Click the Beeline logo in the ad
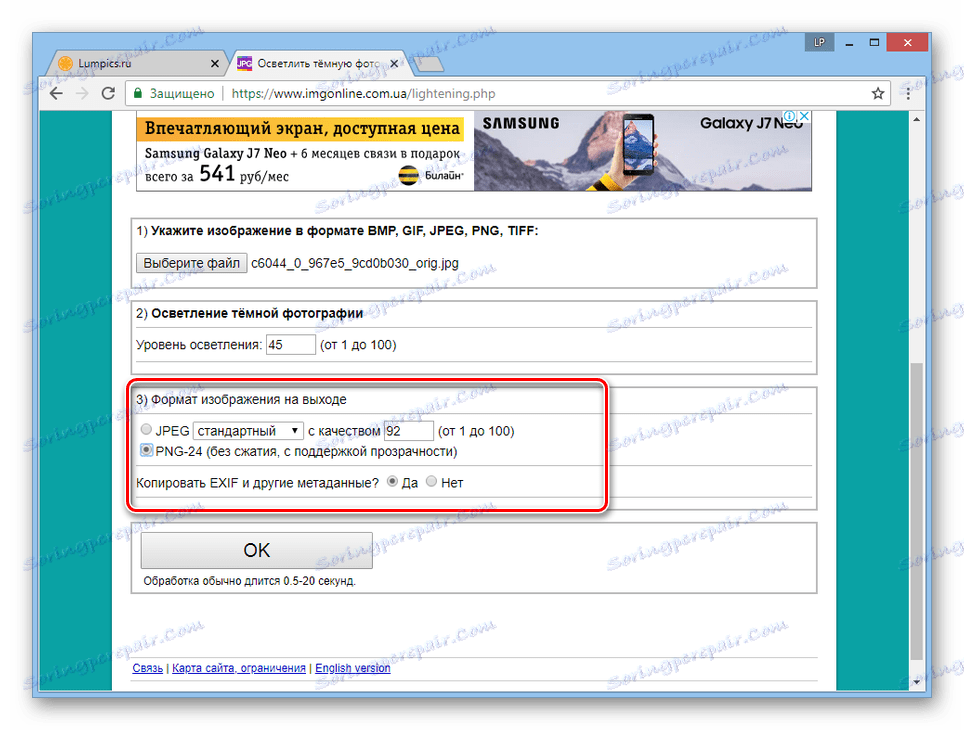Screen dimensions: 964x730 [x=432, y=175]
